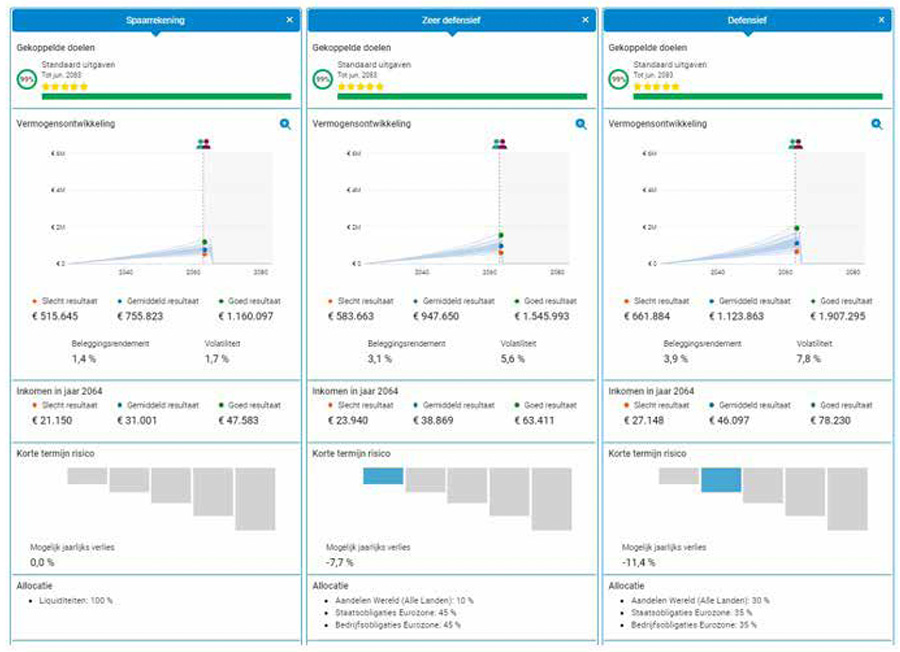Select the people marker in Zeer defensief chart

click(x=499, y=144)
